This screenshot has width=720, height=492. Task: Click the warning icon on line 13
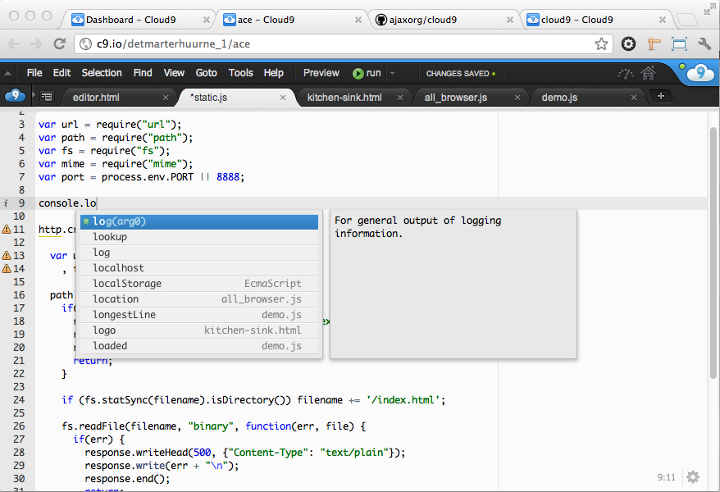(x=6, y=255)
